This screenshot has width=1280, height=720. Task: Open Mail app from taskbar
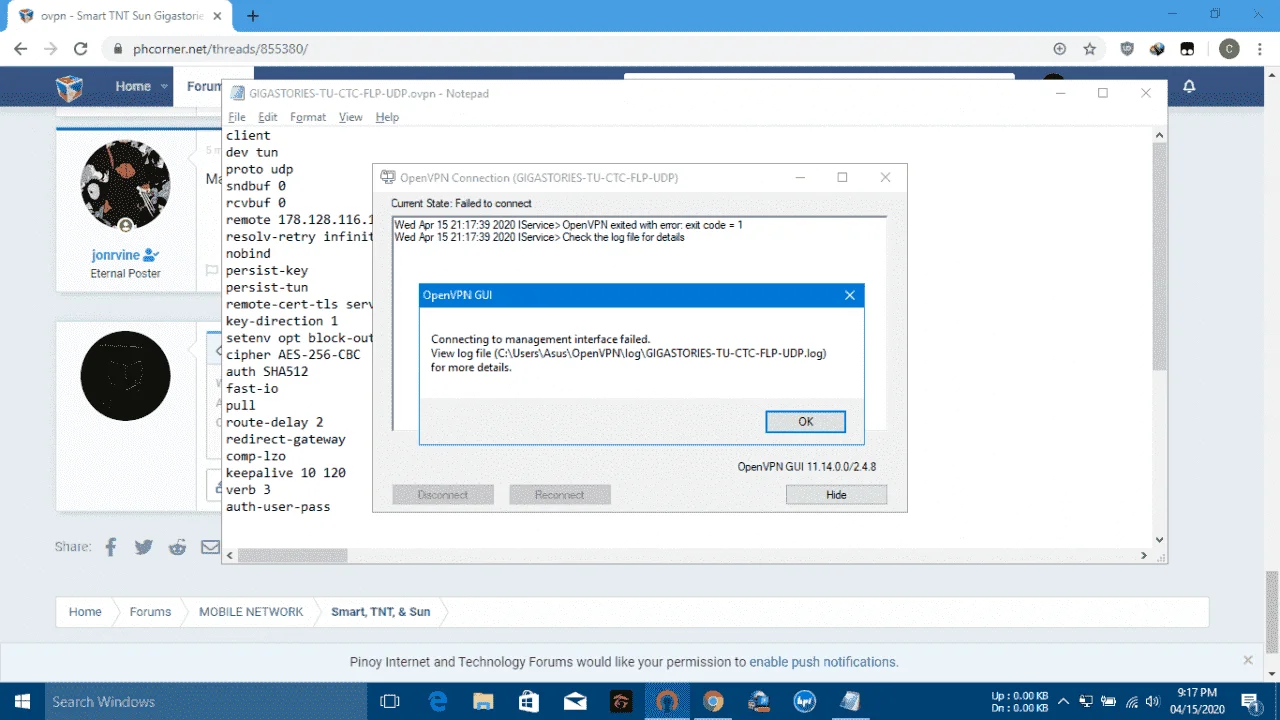pos(575,701)
